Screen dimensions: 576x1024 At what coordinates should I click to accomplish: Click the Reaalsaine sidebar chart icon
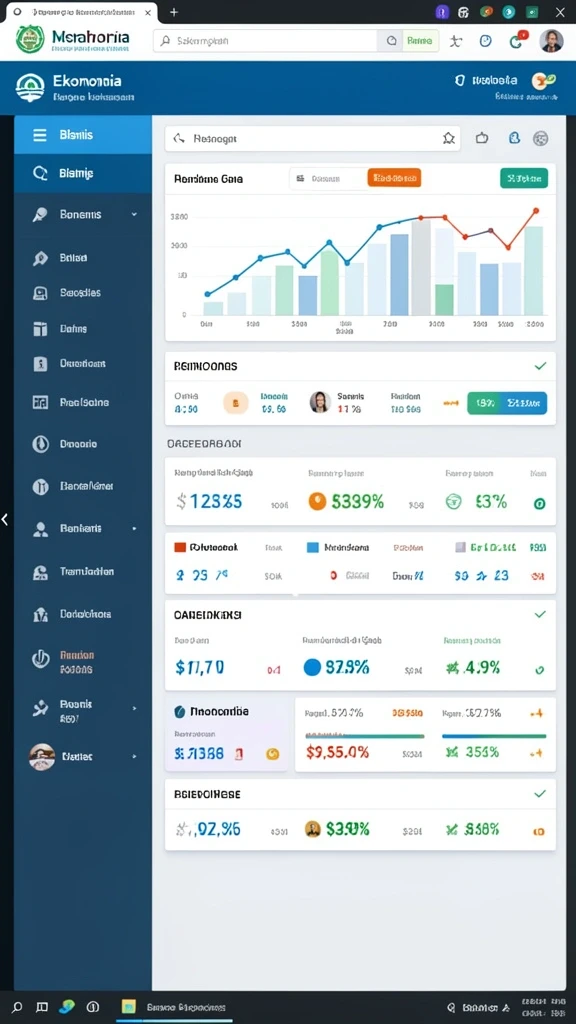(40, 402)
